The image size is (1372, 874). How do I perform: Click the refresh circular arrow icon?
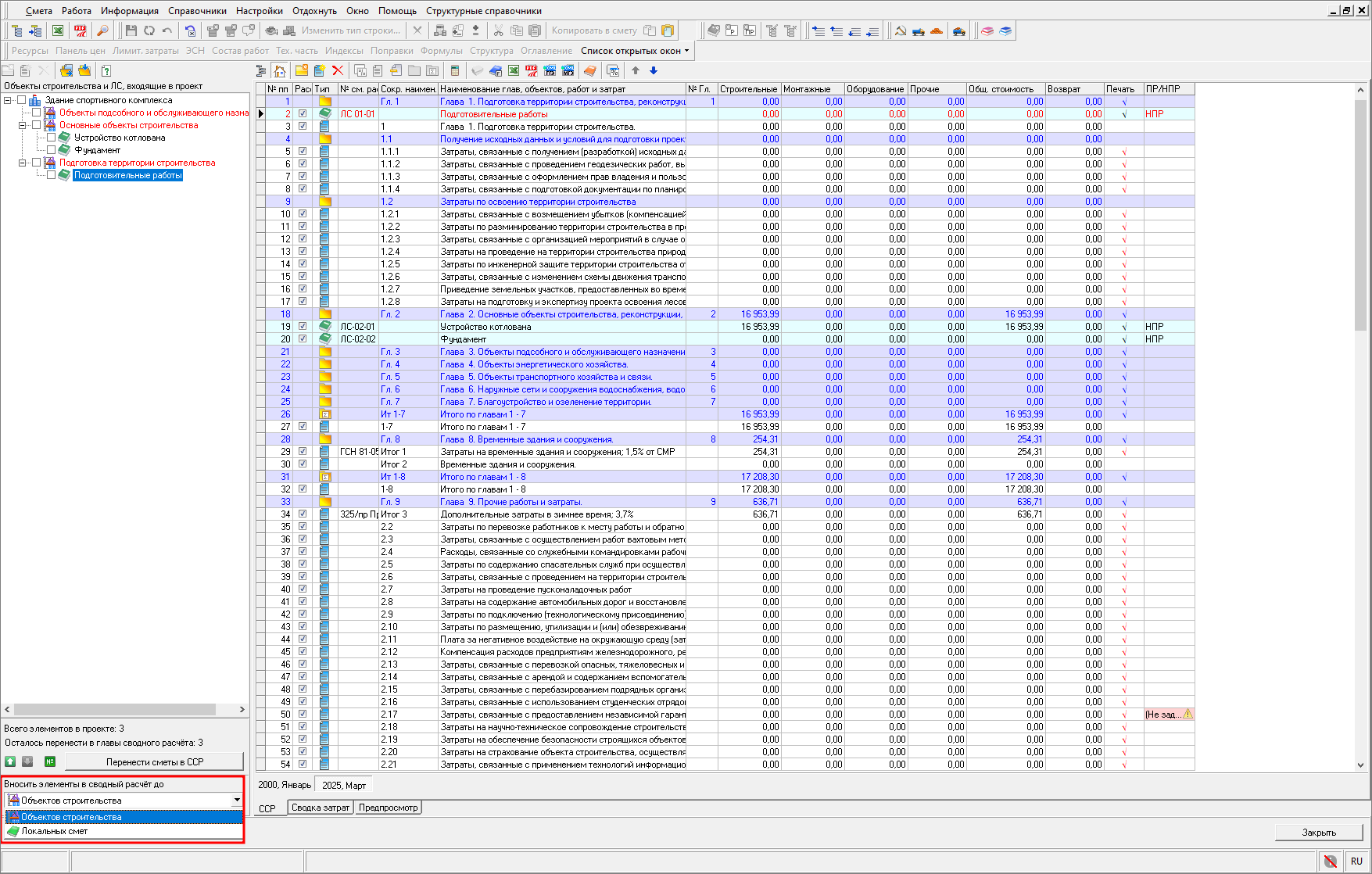pos(149,30)
